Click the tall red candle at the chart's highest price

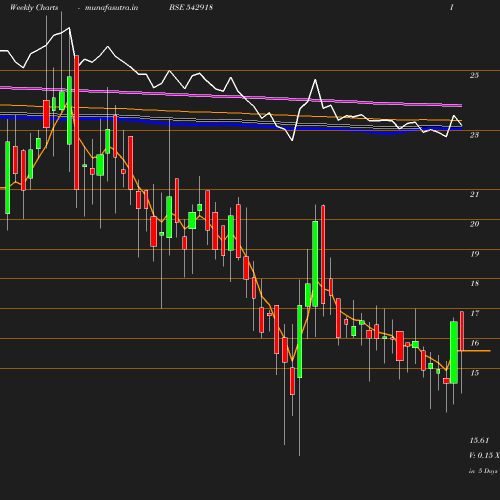coord(77,123)
